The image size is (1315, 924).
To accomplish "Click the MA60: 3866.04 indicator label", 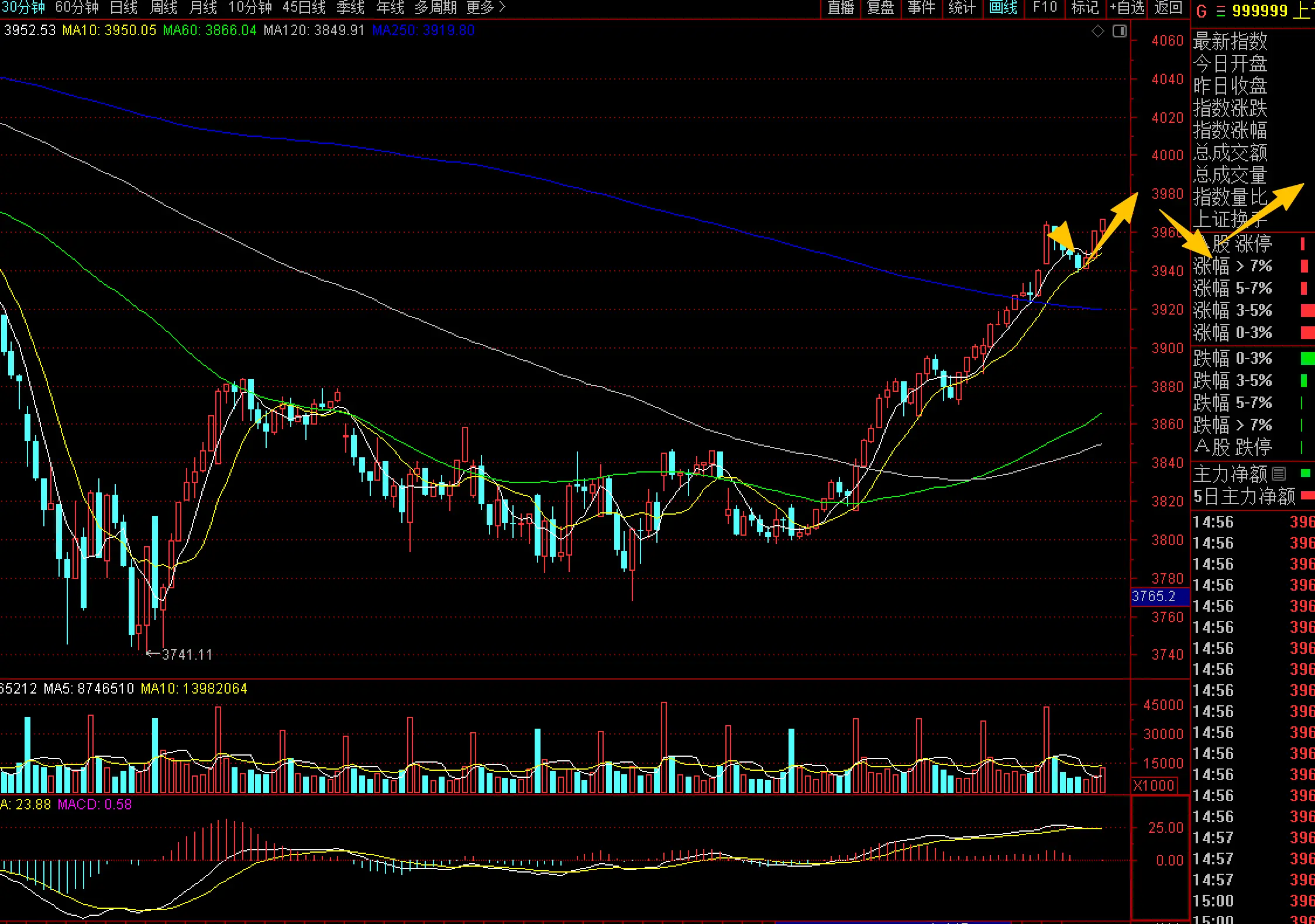I will pyautogui.click(x=210, y=30).
